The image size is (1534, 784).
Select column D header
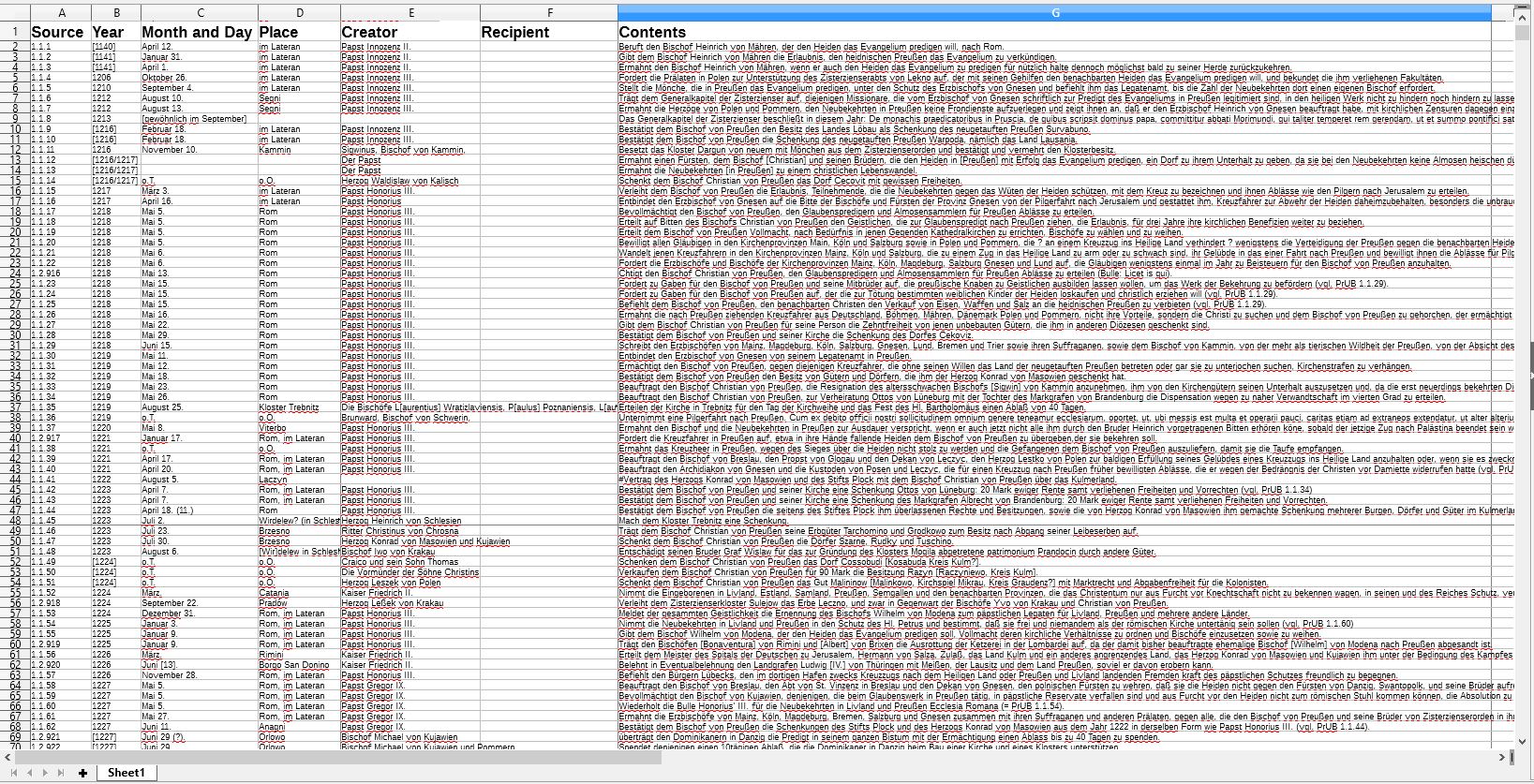click(x=299, y=12)
